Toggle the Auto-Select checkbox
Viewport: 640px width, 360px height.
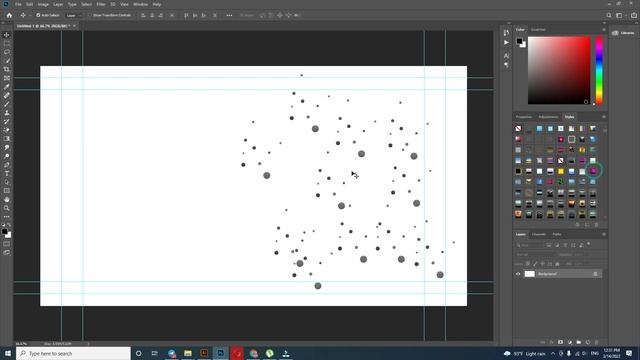38,15
